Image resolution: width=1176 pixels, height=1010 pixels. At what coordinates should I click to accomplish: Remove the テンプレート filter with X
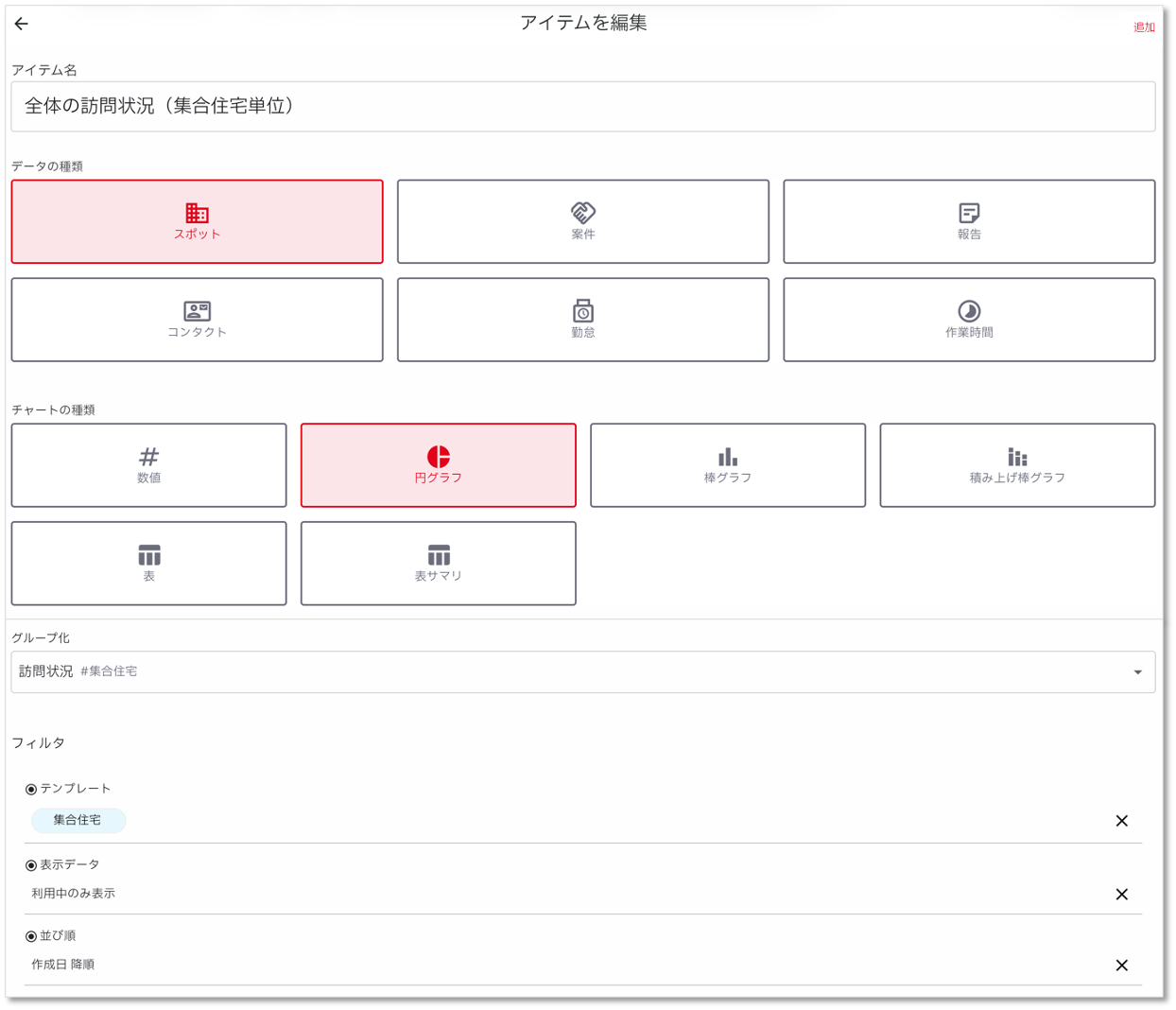(x=1121, y=821)
